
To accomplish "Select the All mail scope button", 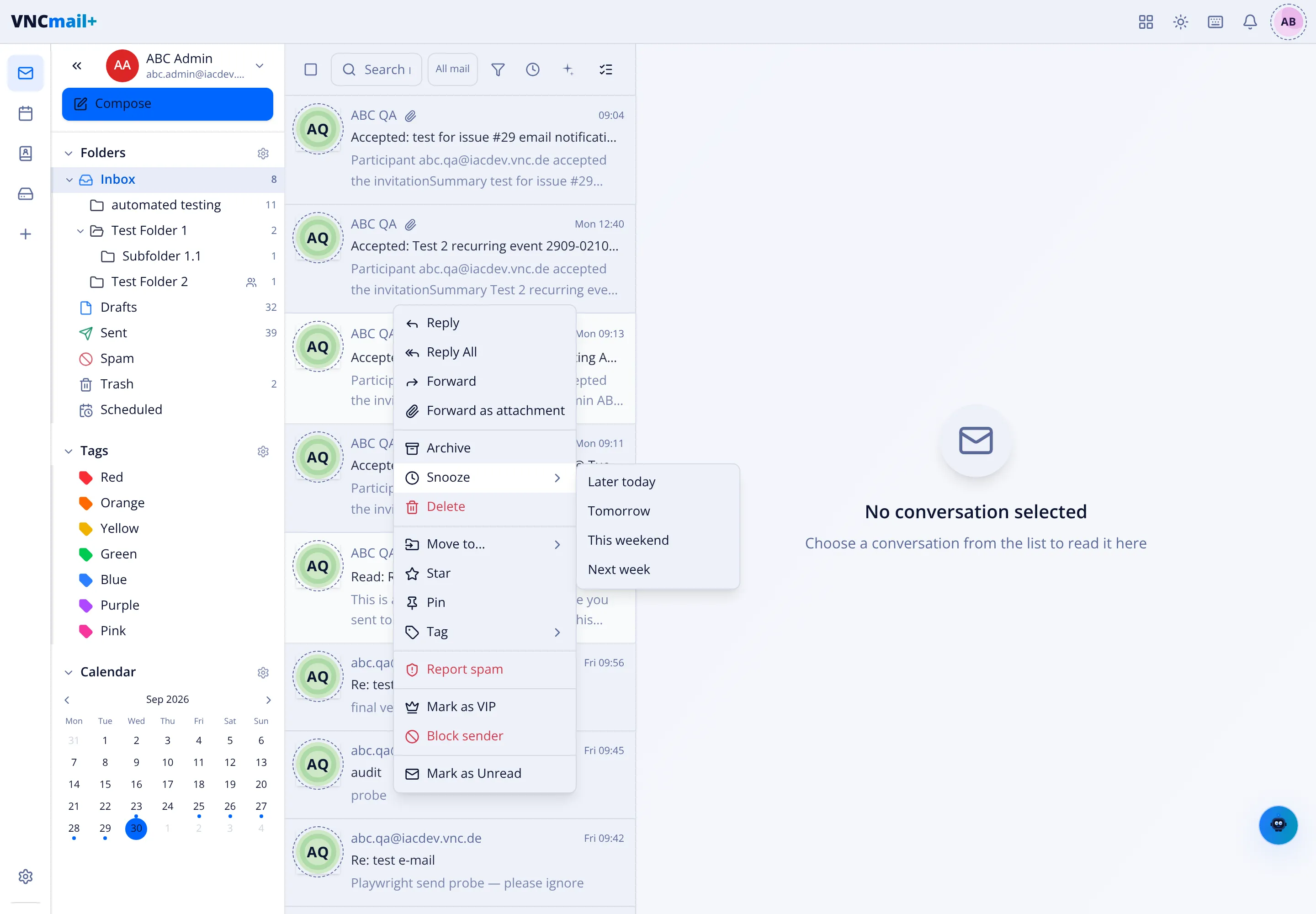I will point(452,69).
